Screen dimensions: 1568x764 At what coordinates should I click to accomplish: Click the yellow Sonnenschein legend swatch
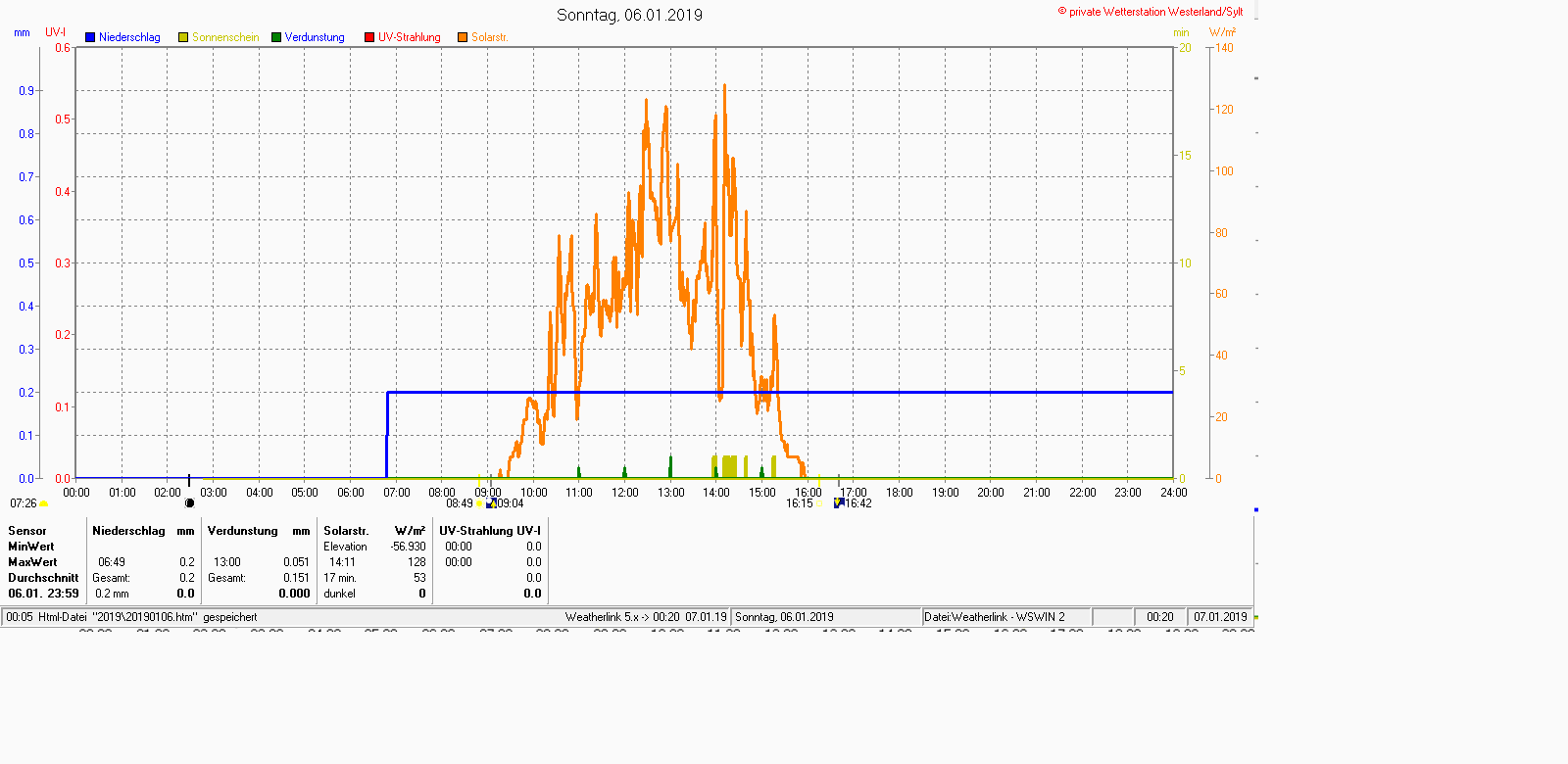pyautogui.click(x=183, y=37)
